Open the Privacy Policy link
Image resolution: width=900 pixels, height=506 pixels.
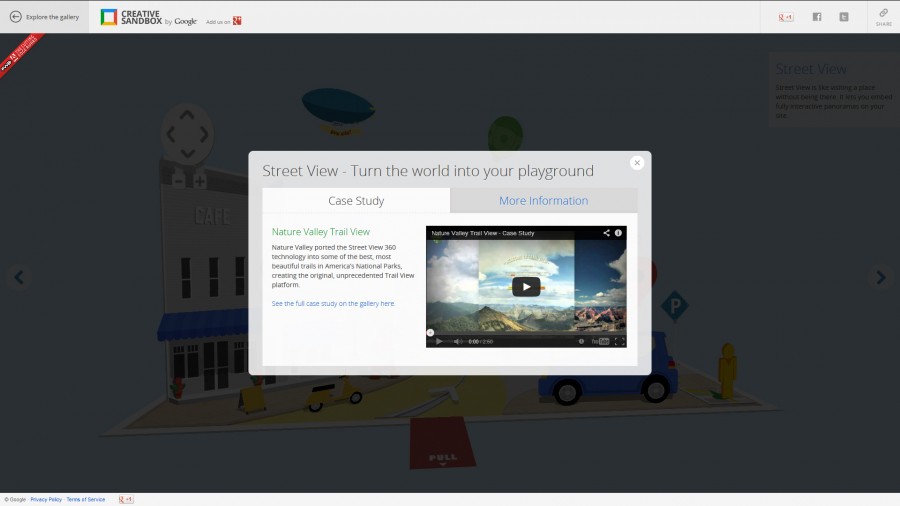[46, 500]
